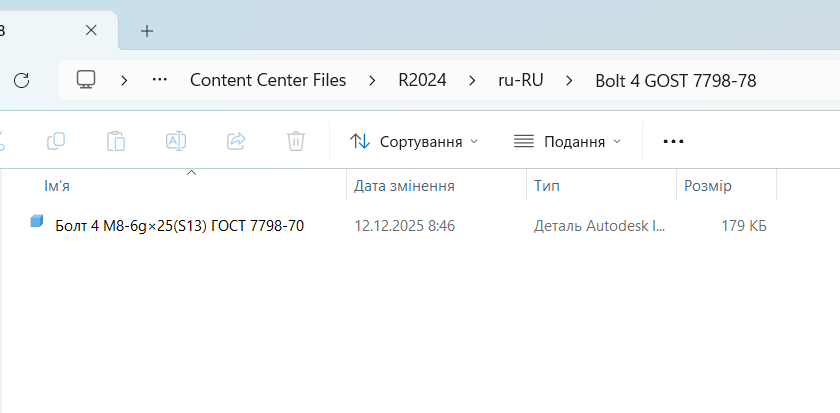Click the Деталь Autodesk type cell

599,226
